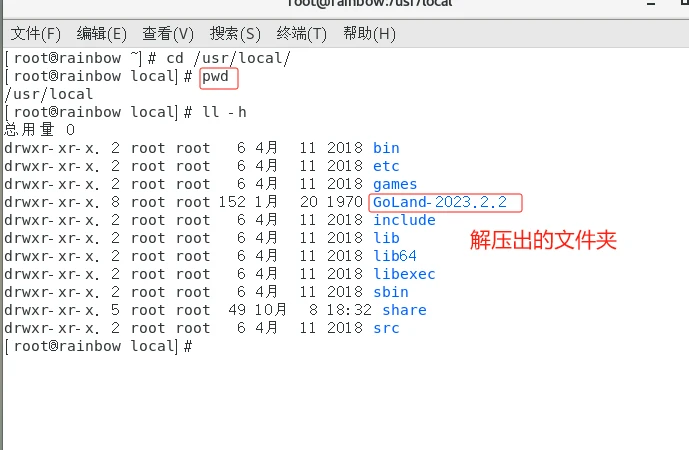Click the src directory name
Screen dimensions: 689x450
pyautogui.click(x=386, y=328)
